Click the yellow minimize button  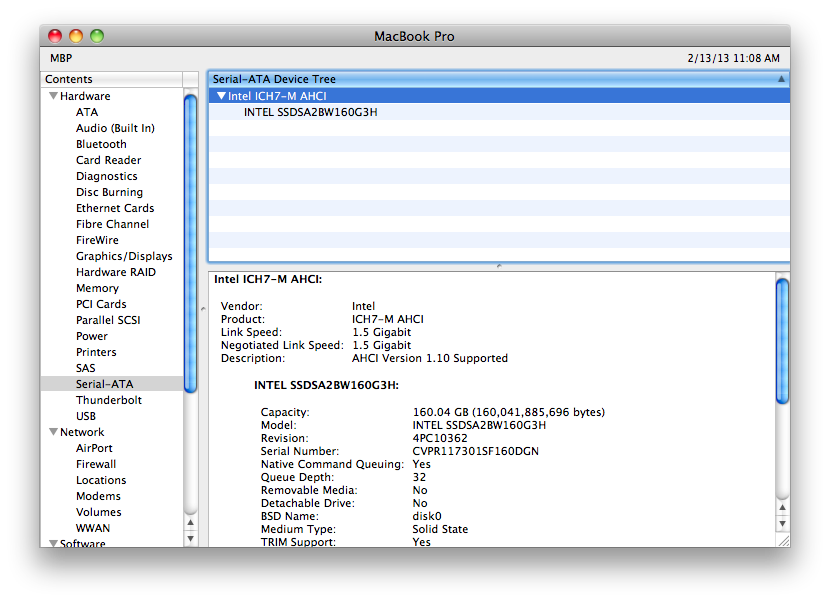76,36
